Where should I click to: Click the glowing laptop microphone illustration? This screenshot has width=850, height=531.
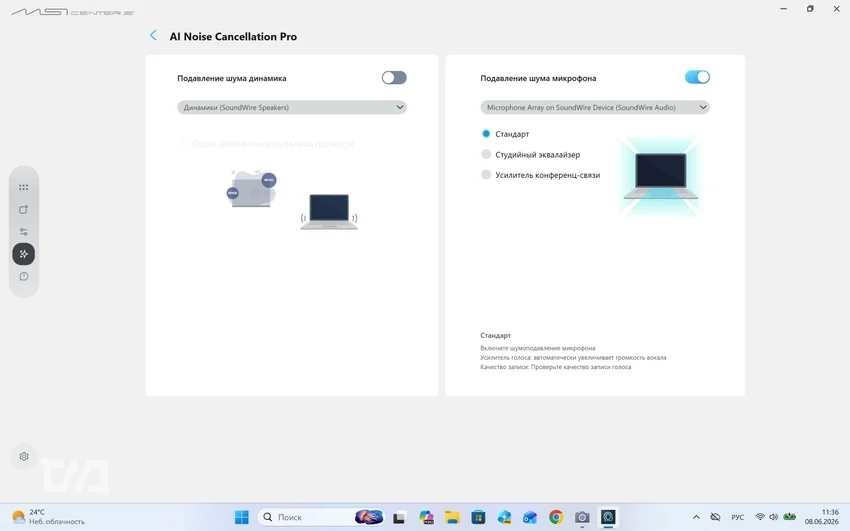(x=660, y=176)
